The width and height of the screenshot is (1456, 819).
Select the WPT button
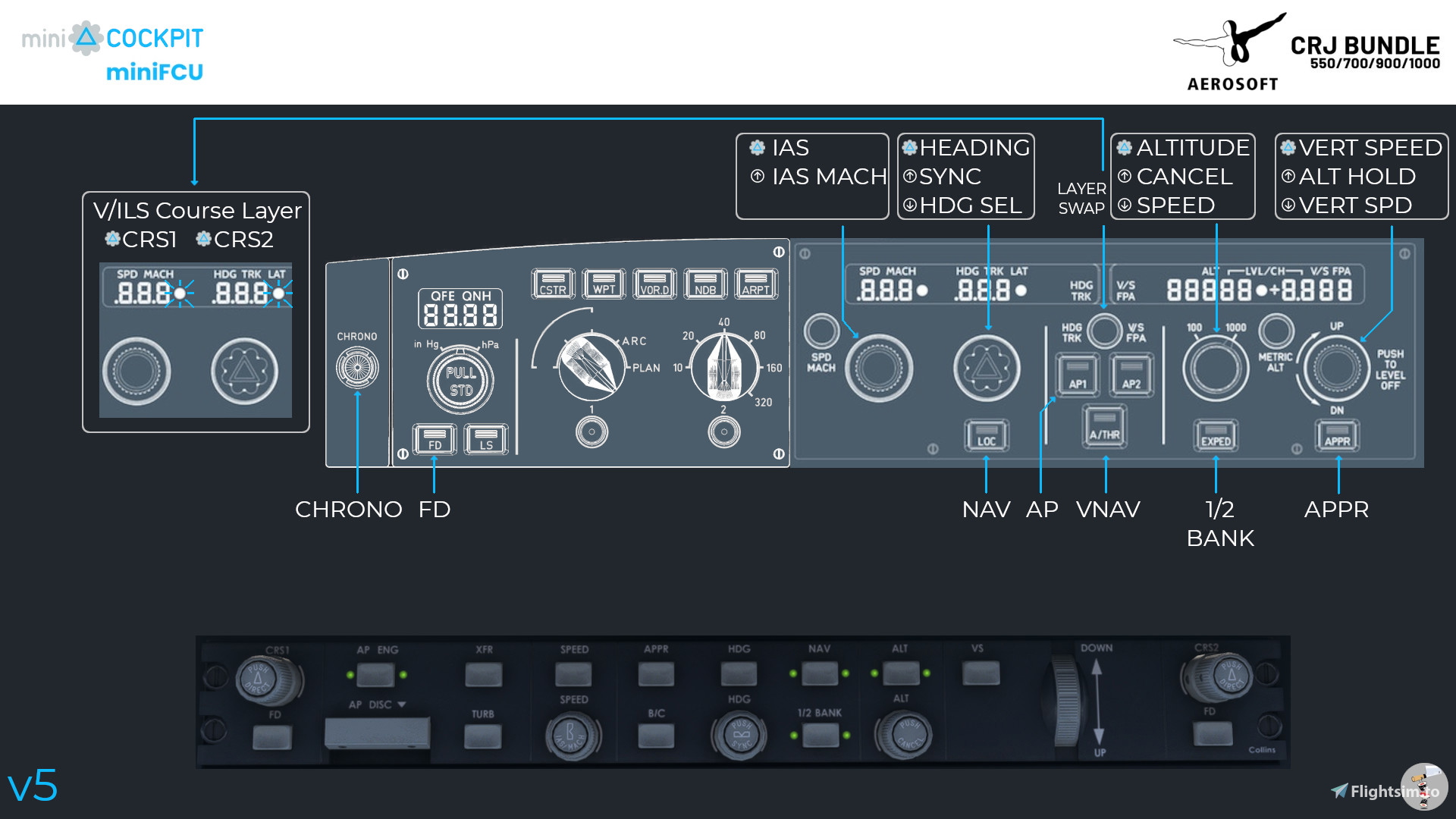click(604, 284)
